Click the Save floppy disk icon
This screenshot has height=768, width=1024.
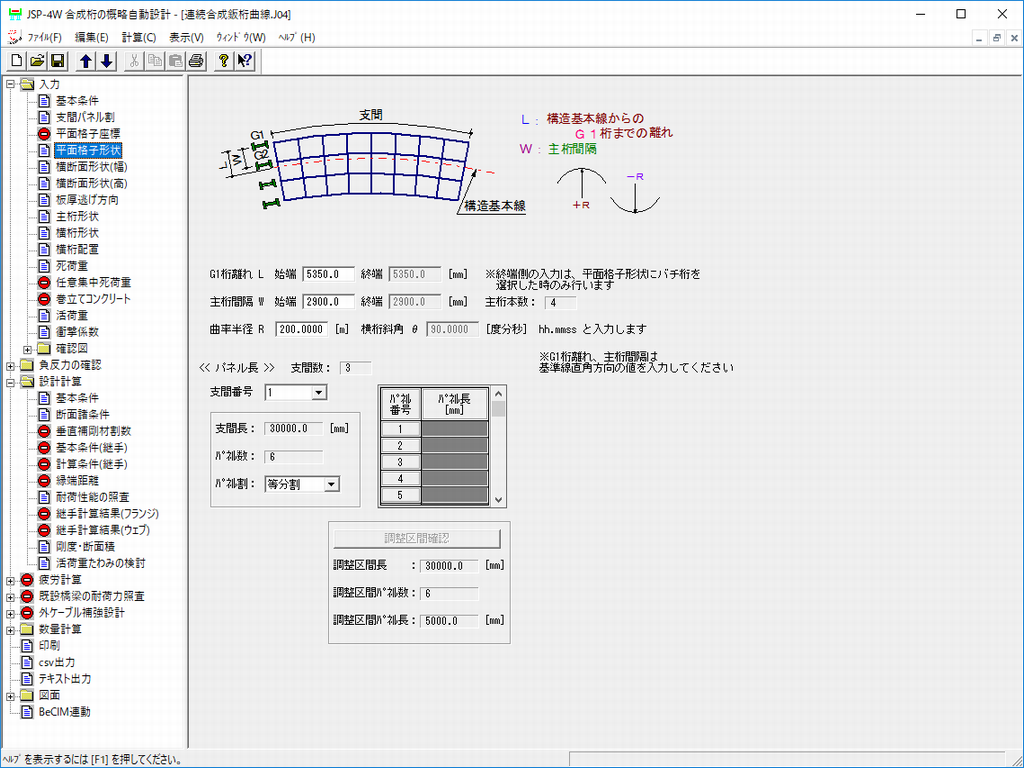(57, 61)
